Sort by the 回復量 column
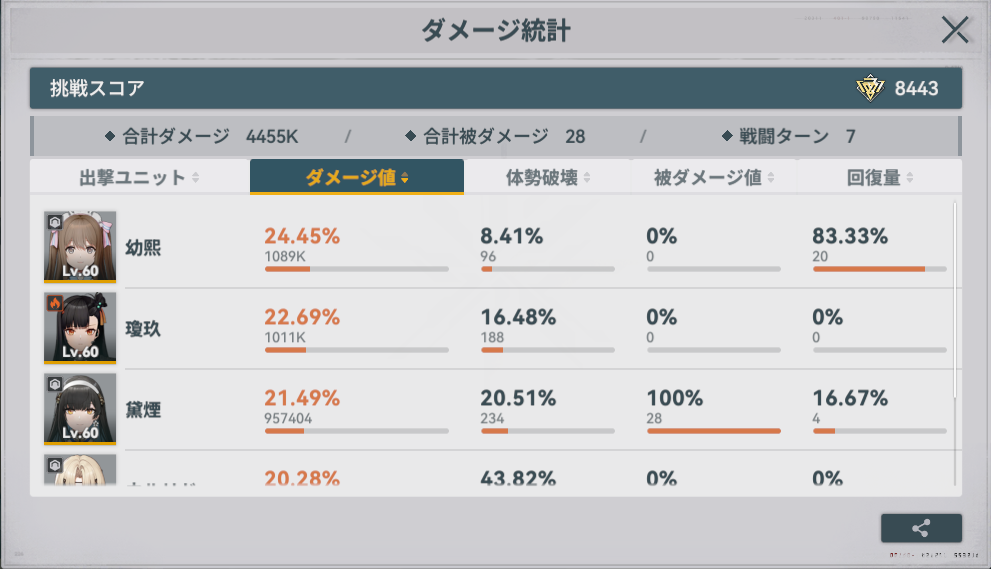Screen dimensions: 991x569 pos(880,178)
